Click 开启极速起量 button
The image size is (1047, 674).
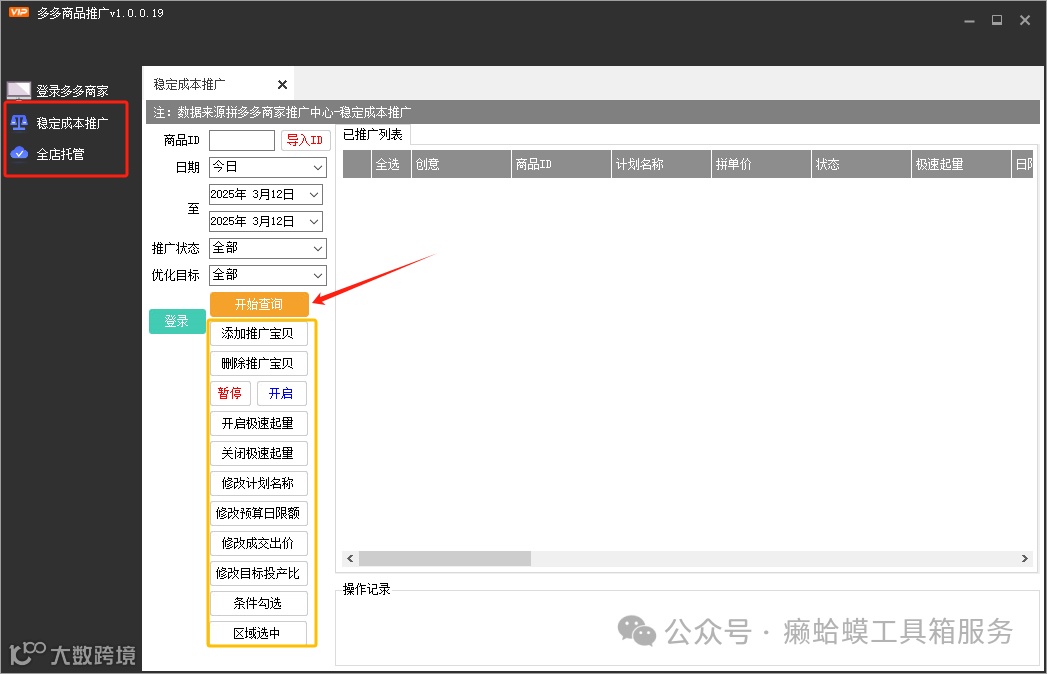258,424
